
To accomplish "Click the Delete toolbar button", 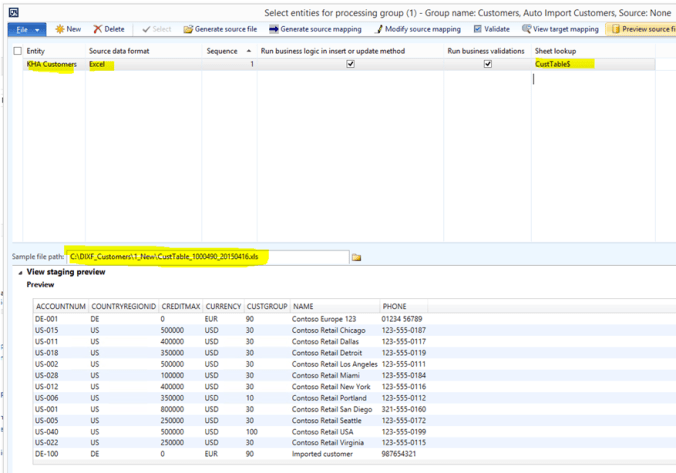I will (x=111, y=29).
